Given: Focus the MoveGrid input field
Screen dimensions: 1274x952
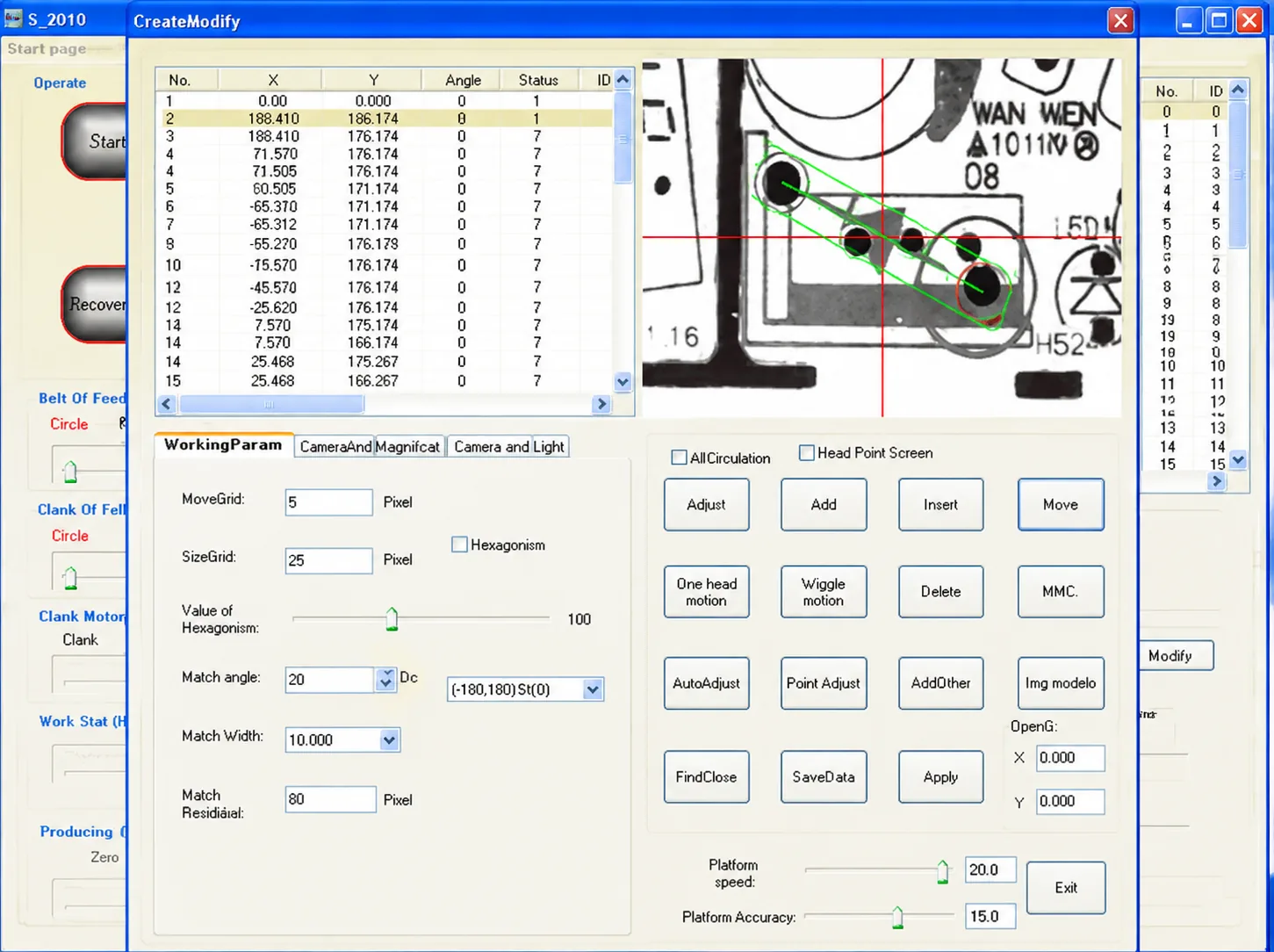Looking at the screenshot, I should (x=328, y=502).
